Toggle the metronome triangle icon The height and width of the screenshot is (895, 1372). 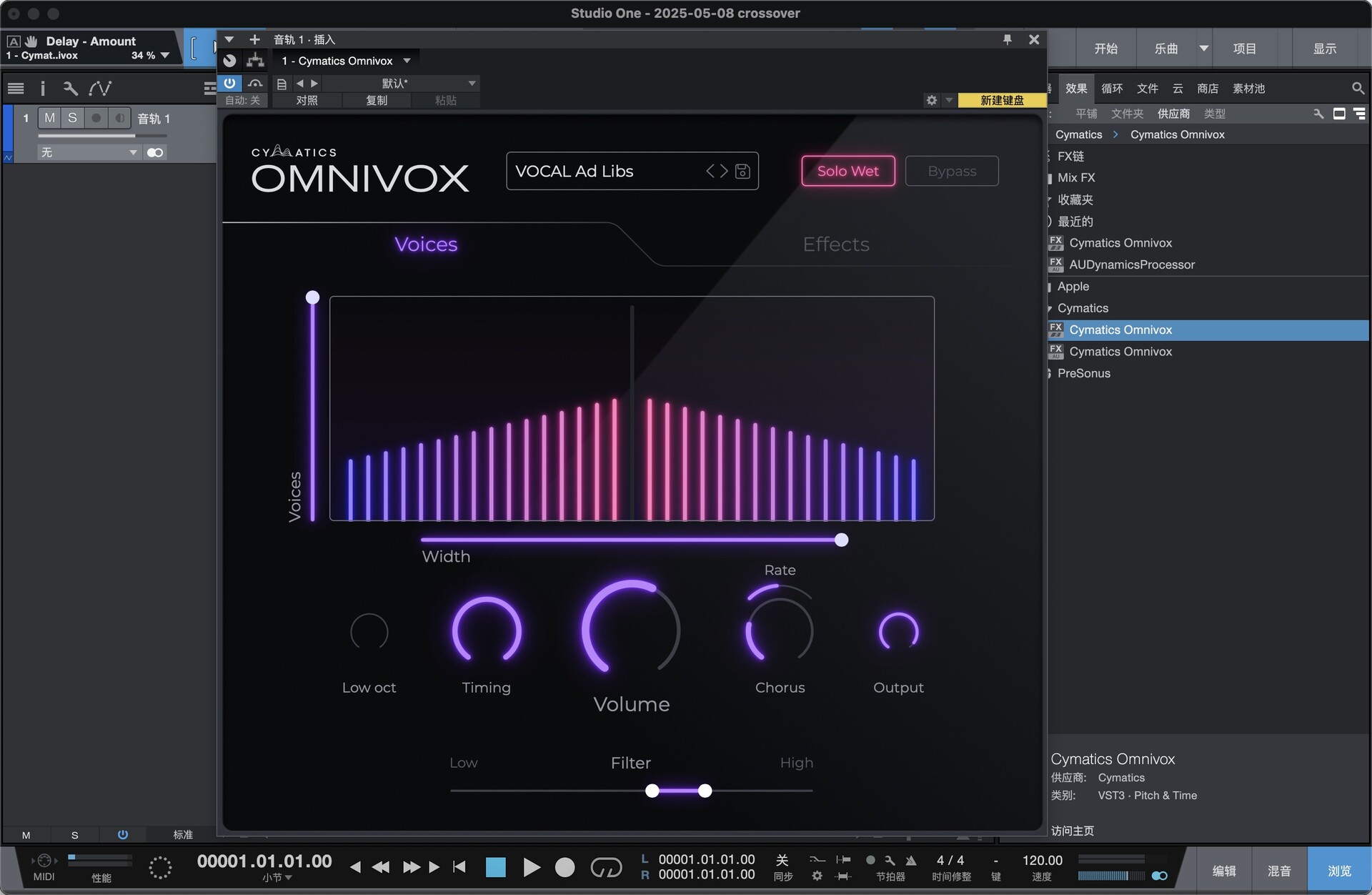(x=911, y=860)
